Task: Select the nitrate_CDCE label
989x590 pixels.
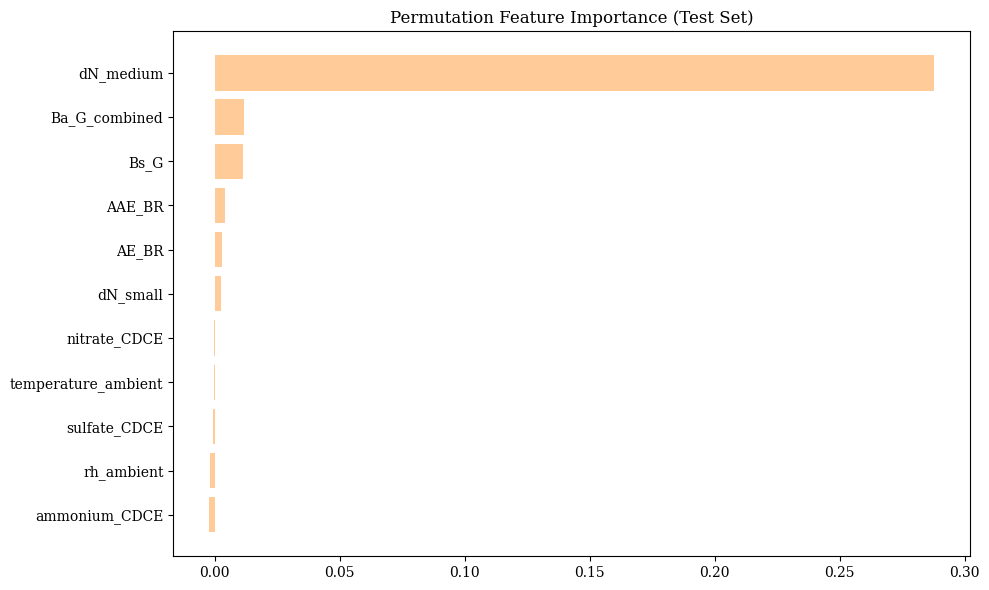Action: pos(115,339)
